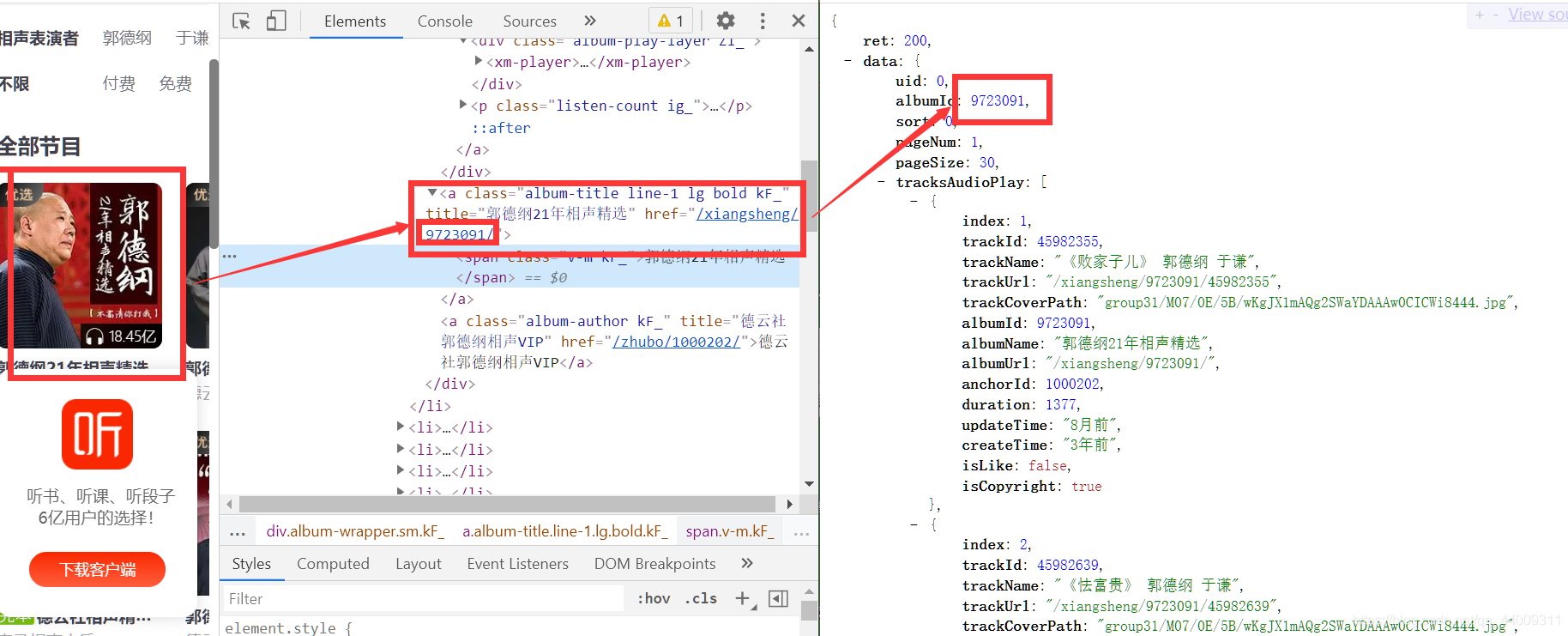Select the Computed pane tab

[333, 563]
